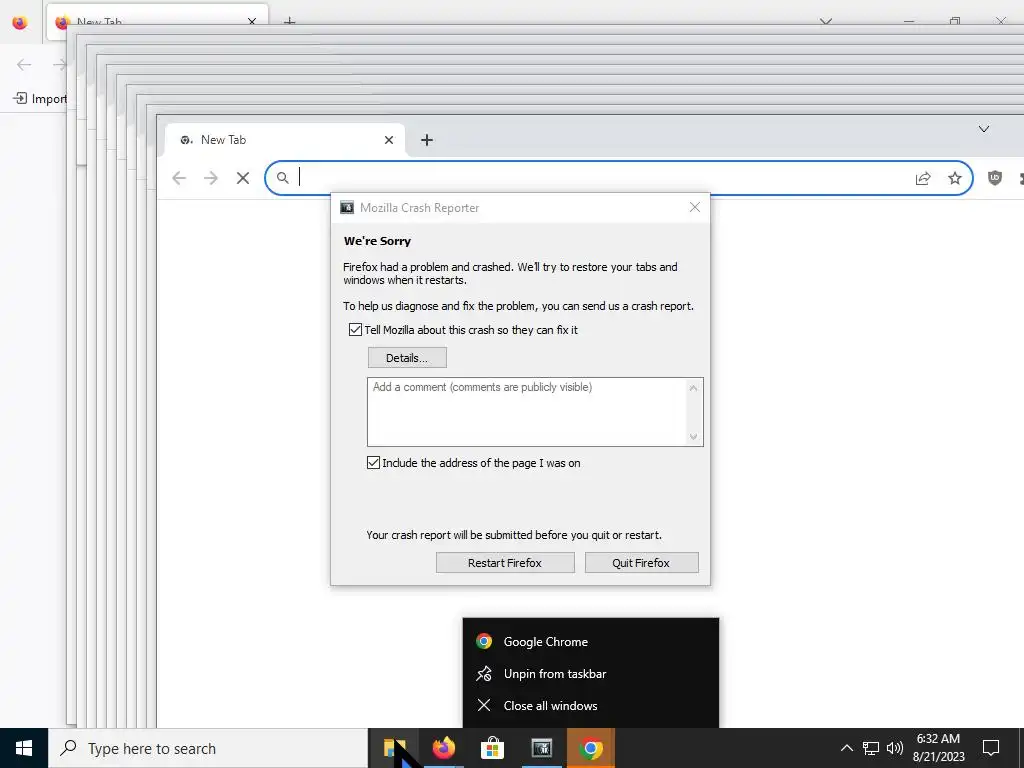The height and width of the screenshot is (768, 1024).
Task: Stop loading page in Chrome
Action: (243, 178)
